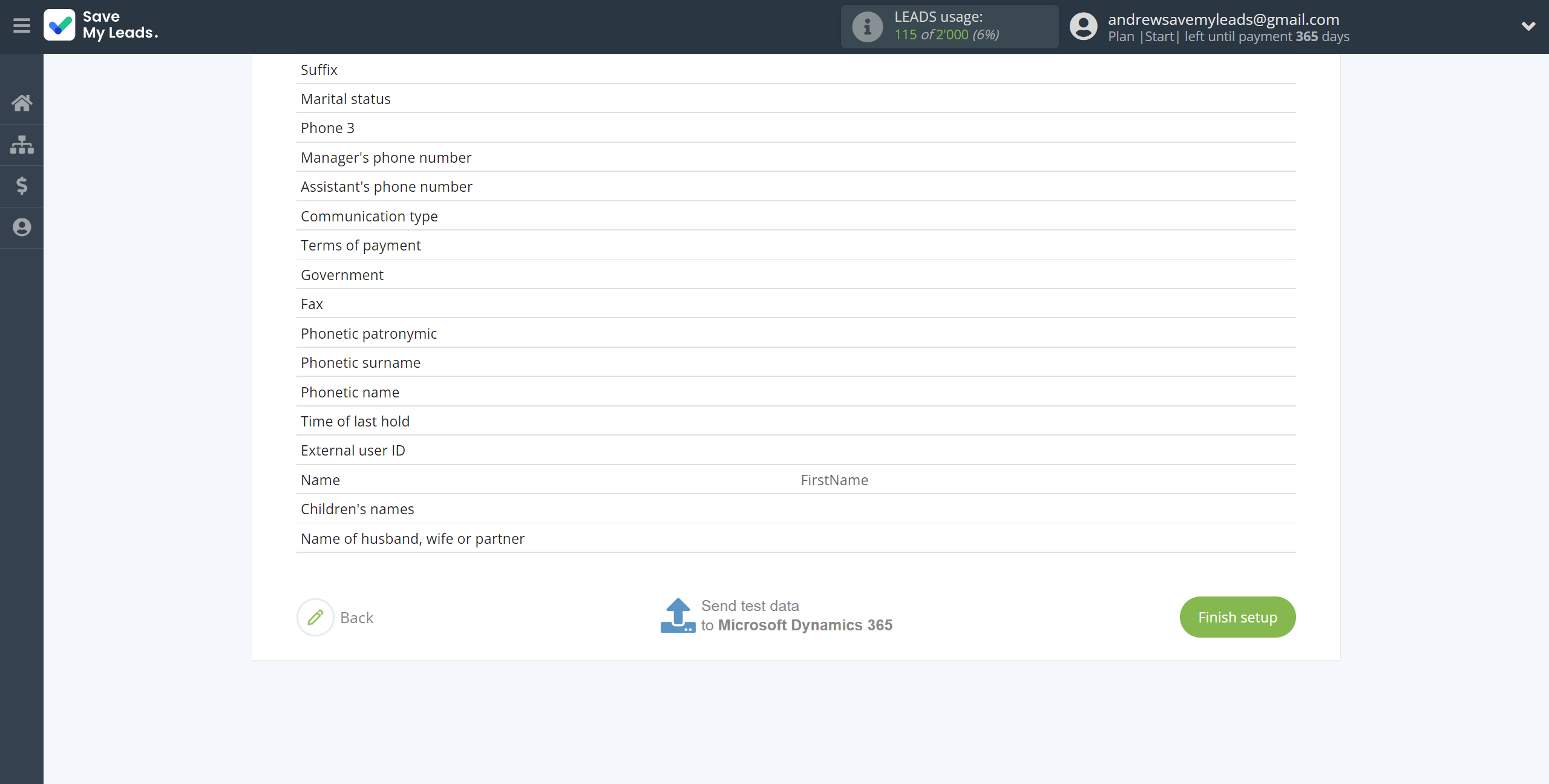Expand the account dropdown chevron
Image resolution: width=1549 pixels, height=784 pixels.
coord(1528,26)
